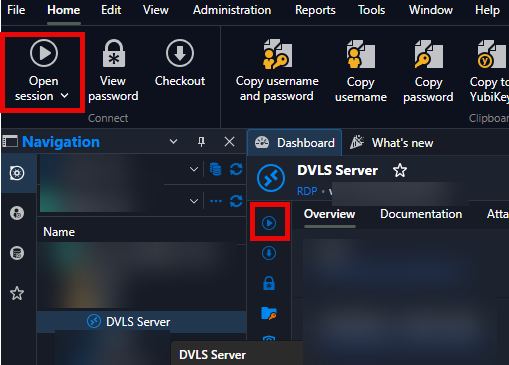Open the Window menu tab
Screen dimensions: 509x365
click(x=431, y=10)
